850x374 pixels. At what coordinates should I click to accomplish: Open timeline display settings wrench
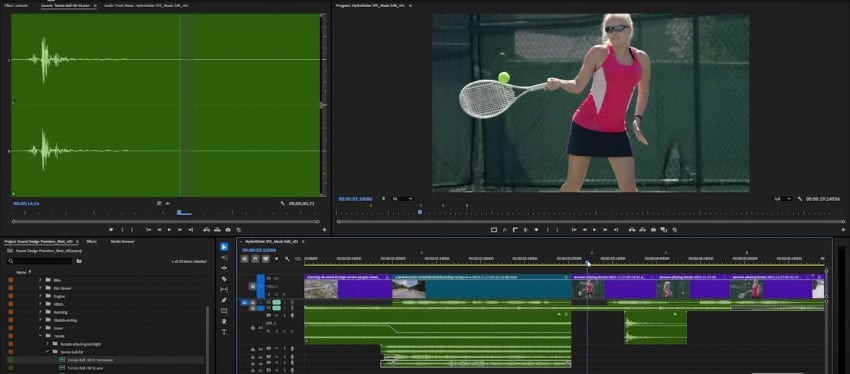click(x=287, y=259)
